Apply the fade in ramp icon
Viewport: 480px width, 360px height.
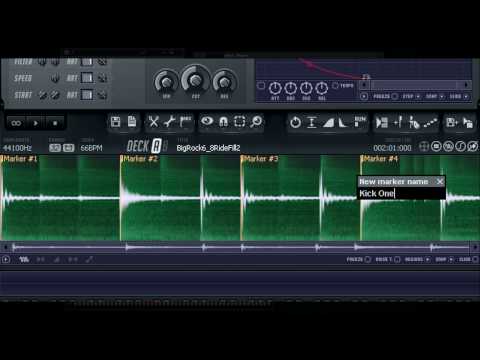click(x=328, y=123)
